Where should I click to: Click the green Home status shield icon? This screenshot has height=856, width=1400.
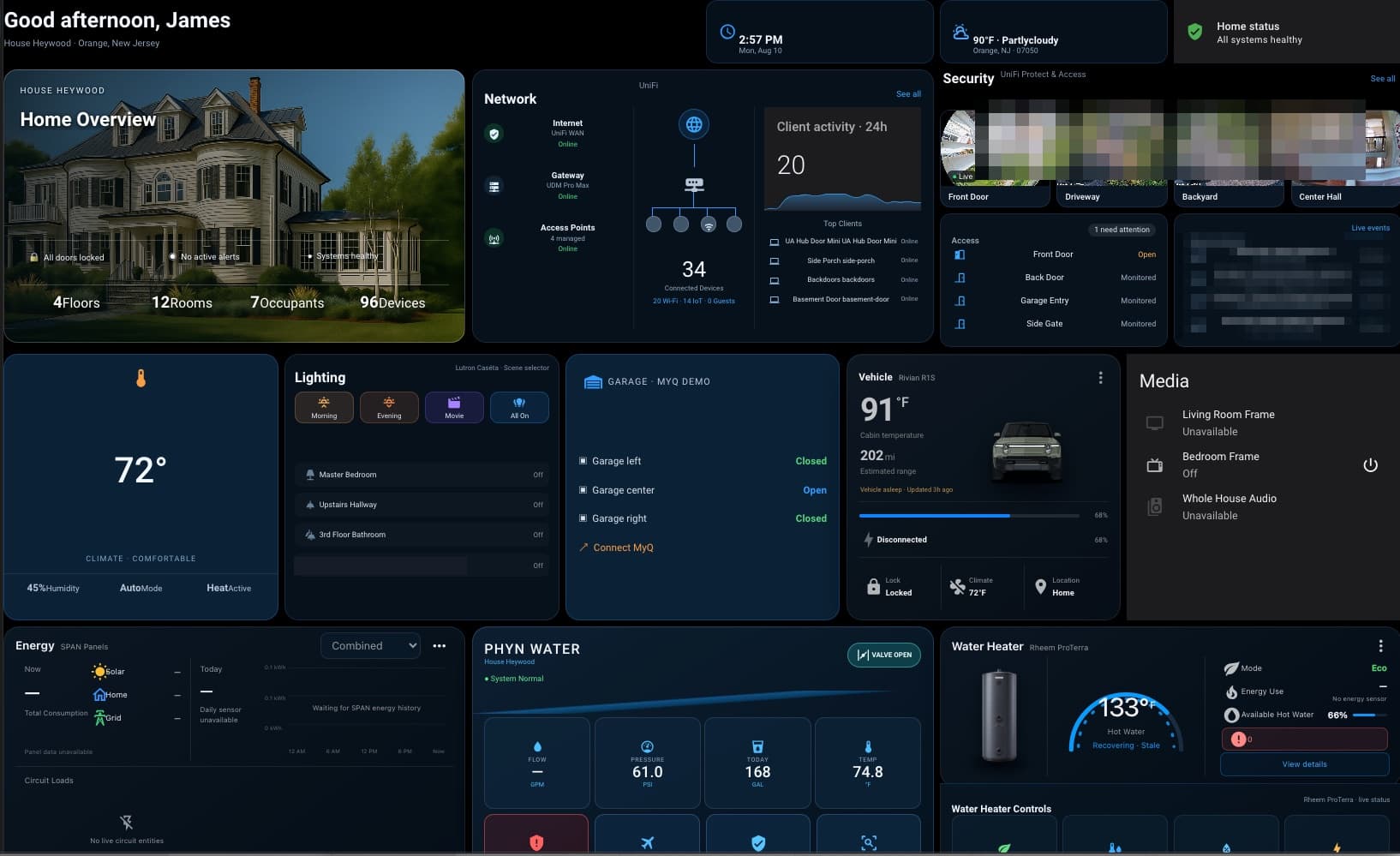[x=1194, y=32]
